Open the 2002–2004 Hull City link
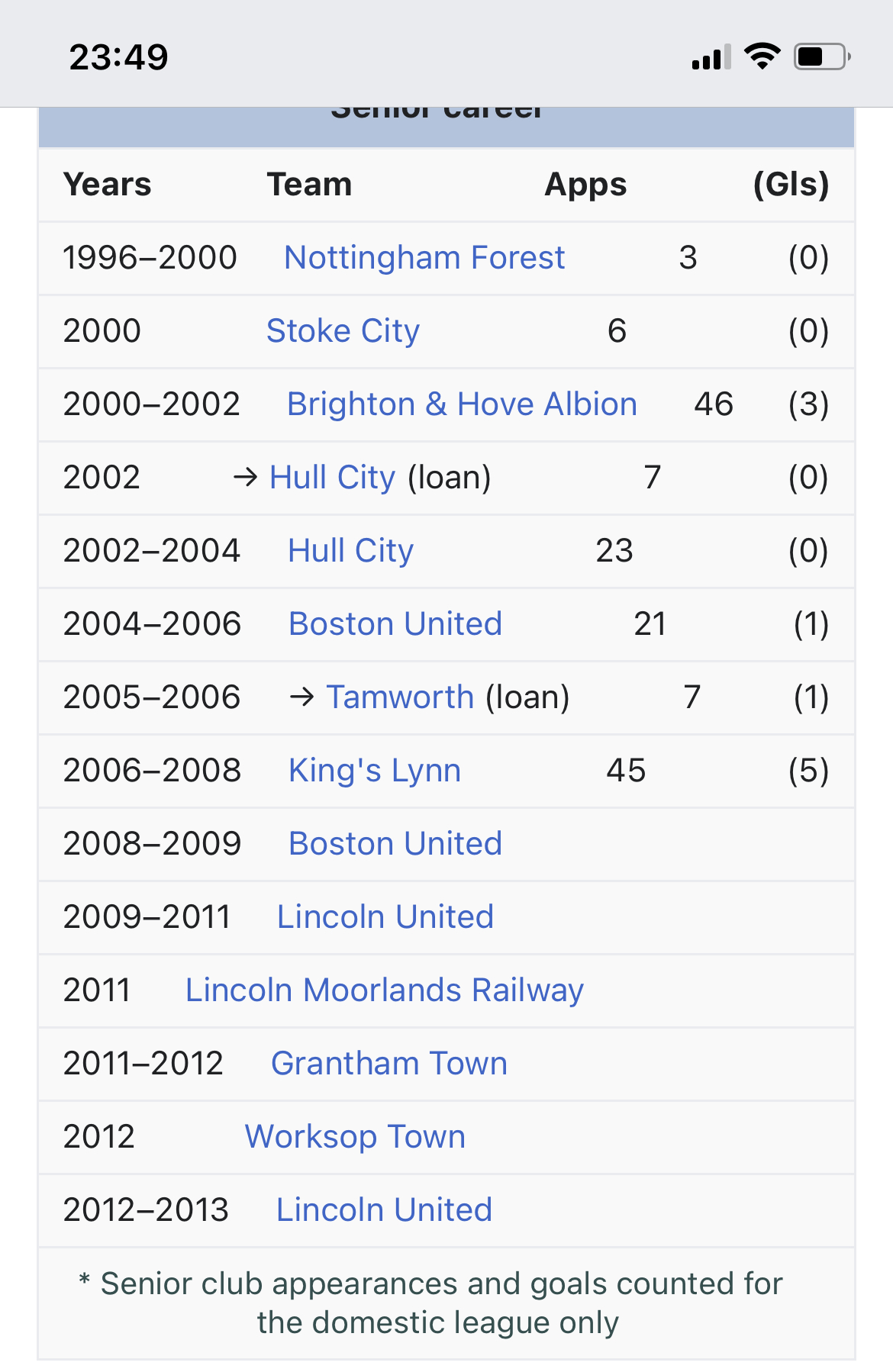 350,551
